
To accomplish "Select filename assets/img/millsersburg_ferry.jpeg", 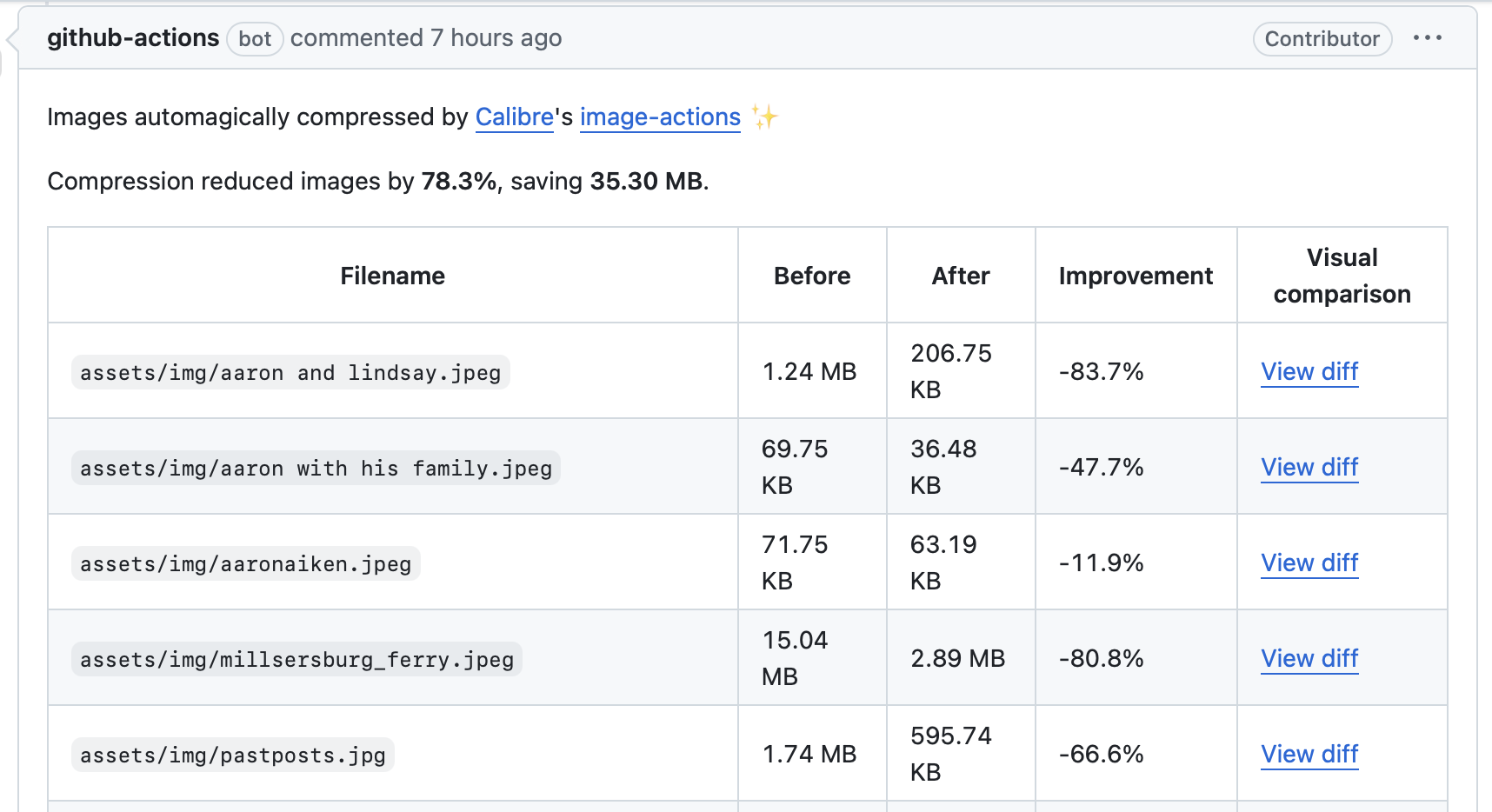I will tap(296, 660).
